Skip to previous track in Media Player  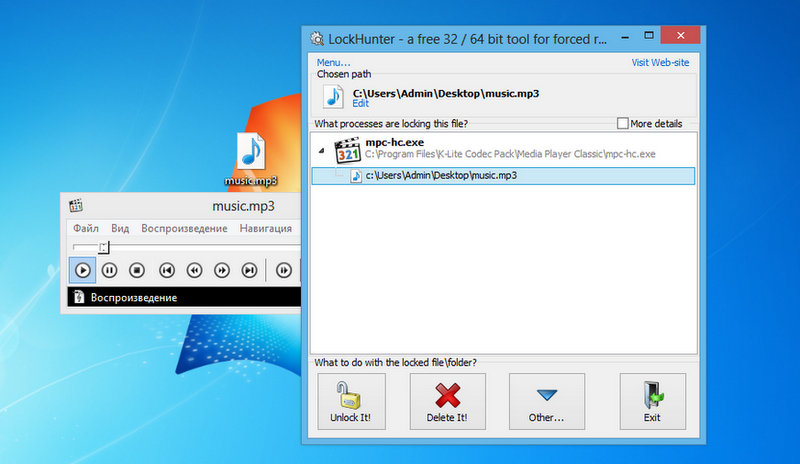click(167, 270)
